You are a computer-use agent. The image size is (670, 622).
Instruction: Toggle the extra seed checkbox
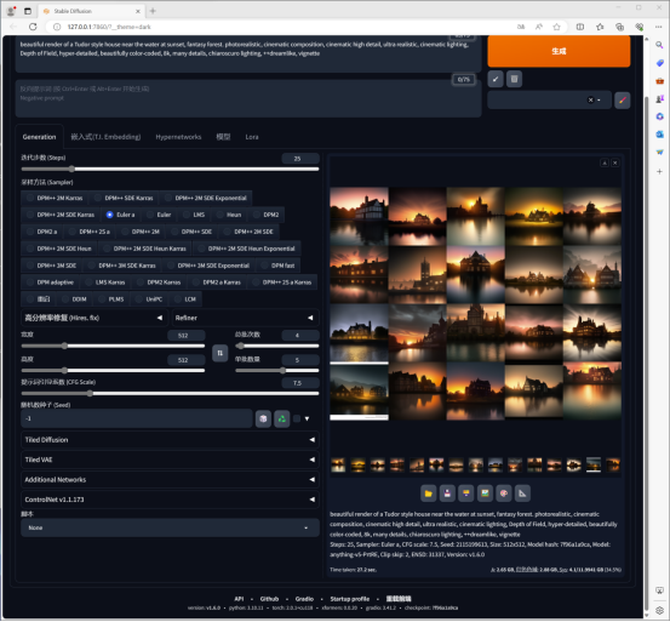click(x=297, y=419)
